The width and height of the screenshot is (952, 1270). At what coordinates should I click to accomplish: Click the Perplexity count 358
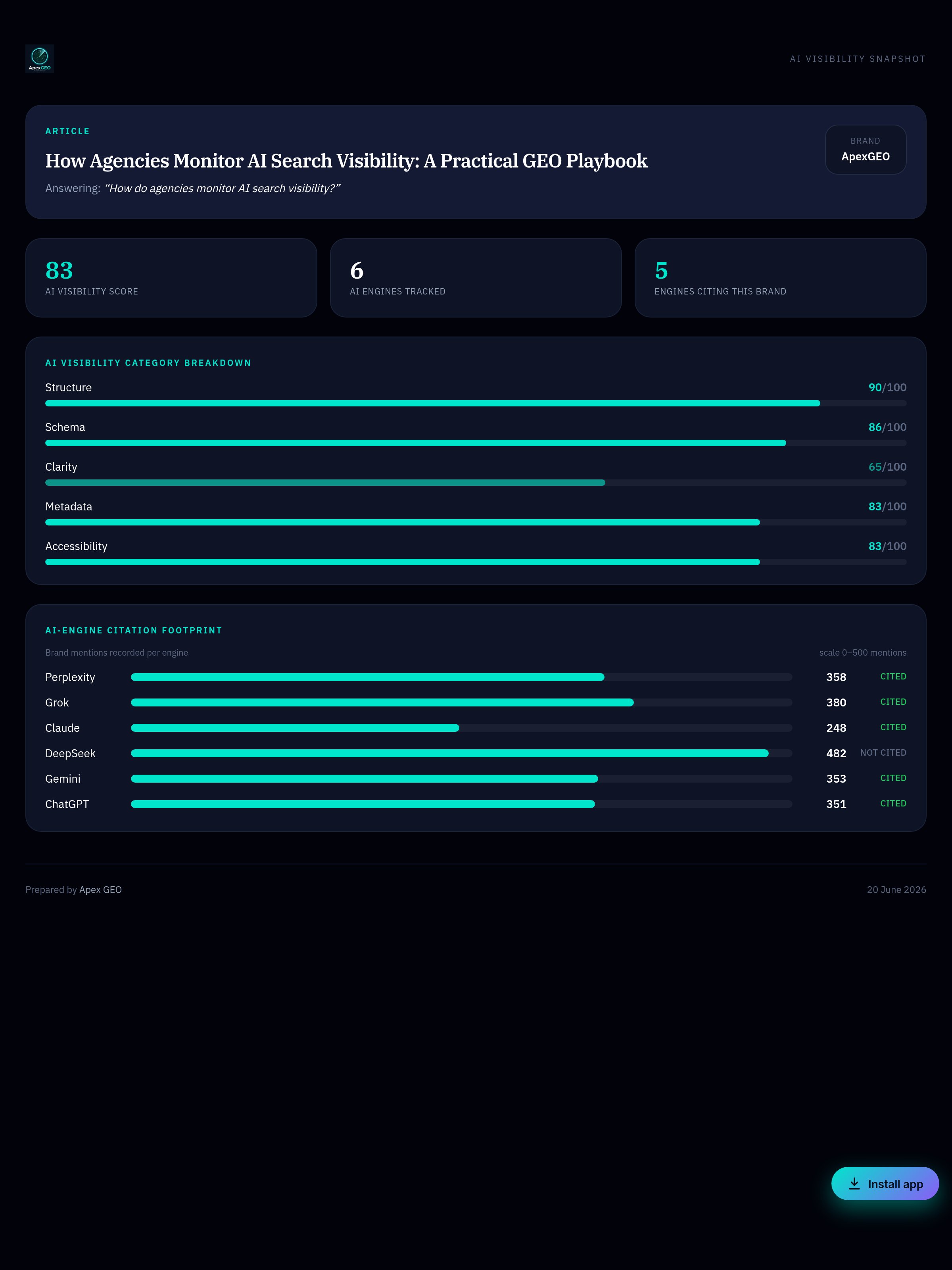click(836, 677)
